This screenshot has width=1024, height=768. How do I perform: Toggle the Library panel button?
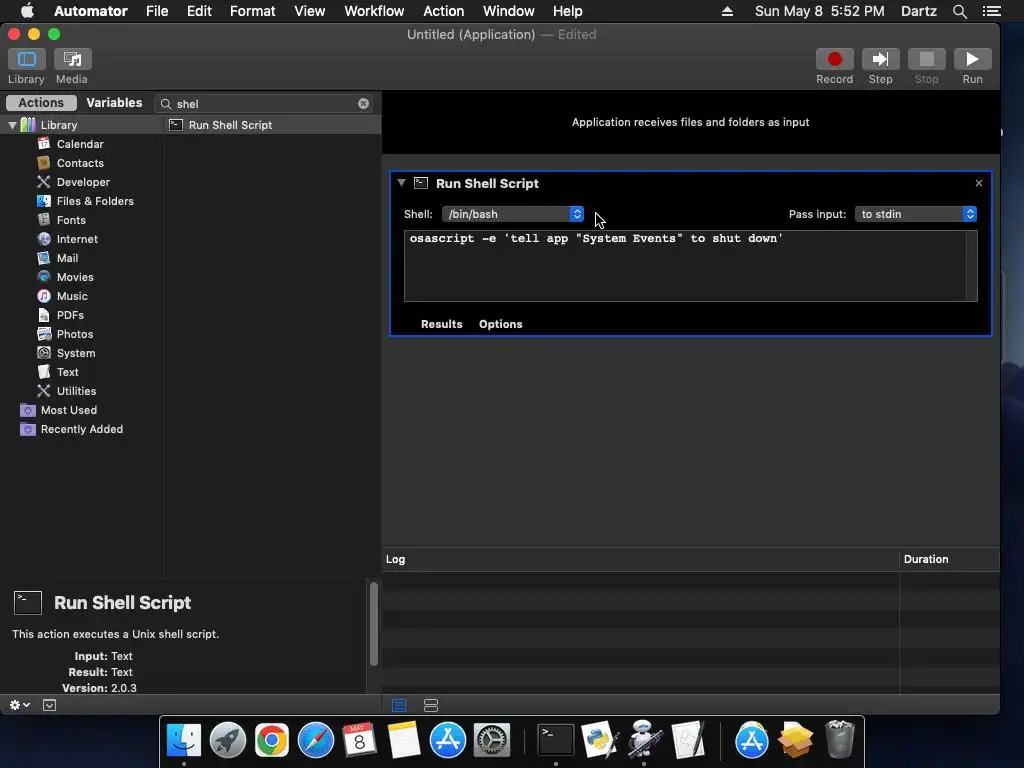(27, 59)
